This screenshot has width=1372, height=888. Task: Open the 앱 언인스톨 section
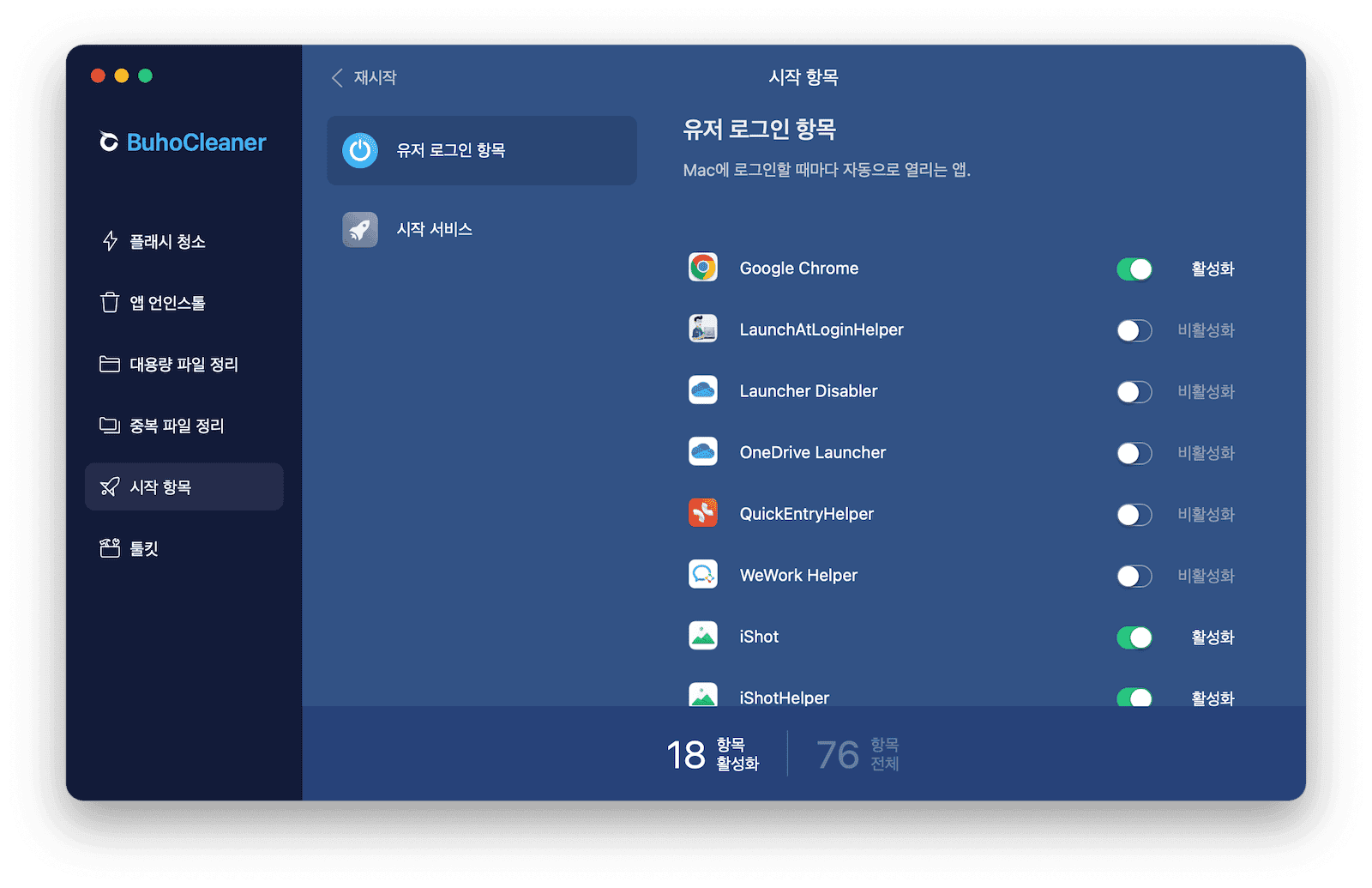(184, 302)
